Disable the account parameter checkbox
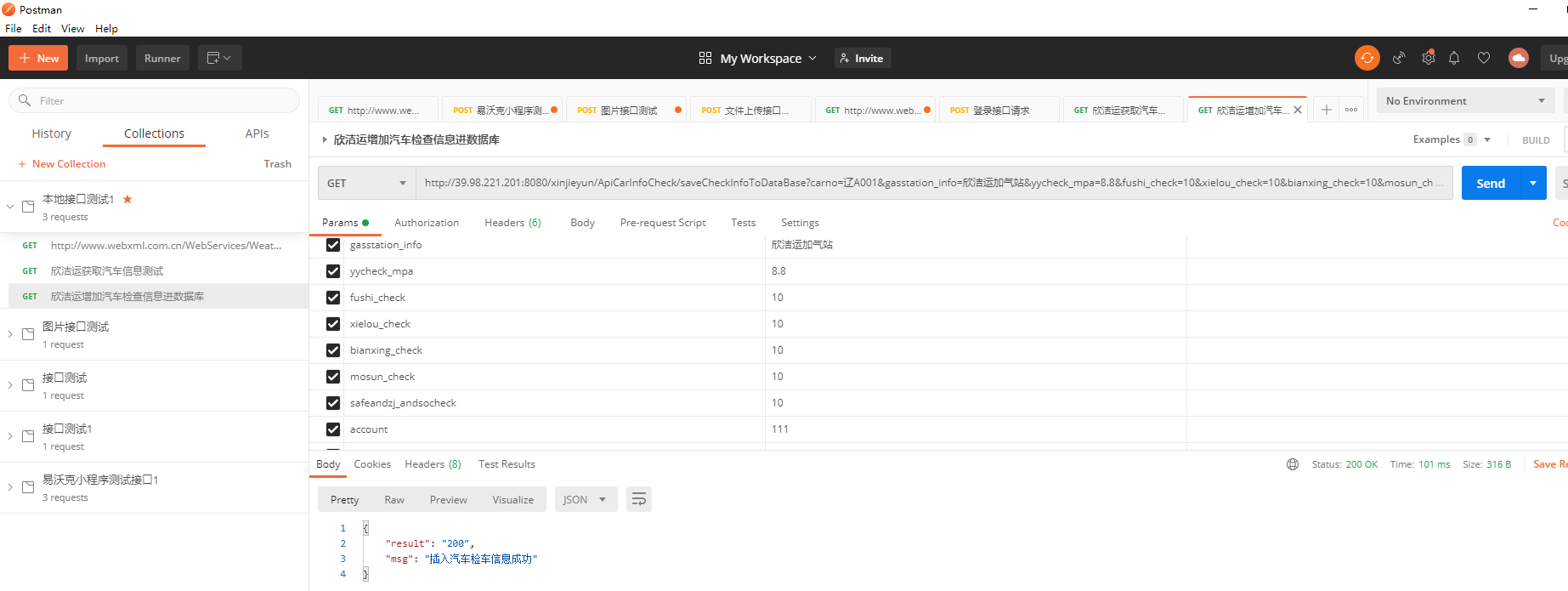 [333, 429]
